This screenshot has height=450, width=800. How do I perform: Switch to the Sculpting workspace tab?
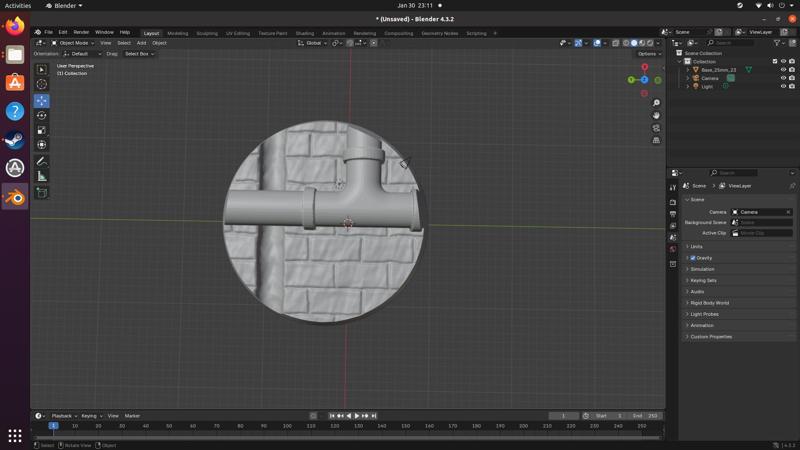click(206, 33)
